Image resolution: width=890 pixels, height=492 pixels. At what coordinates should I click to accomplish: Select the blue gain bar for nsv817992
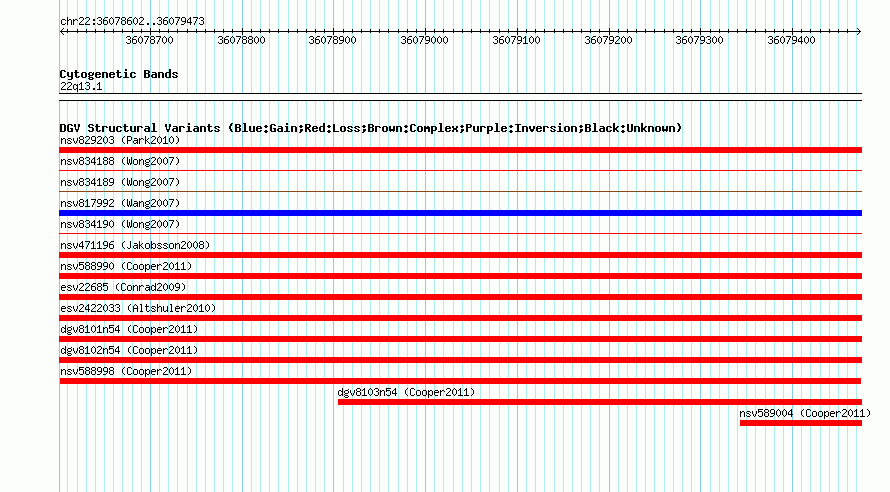pyautogui.click(x=460, y=213)
